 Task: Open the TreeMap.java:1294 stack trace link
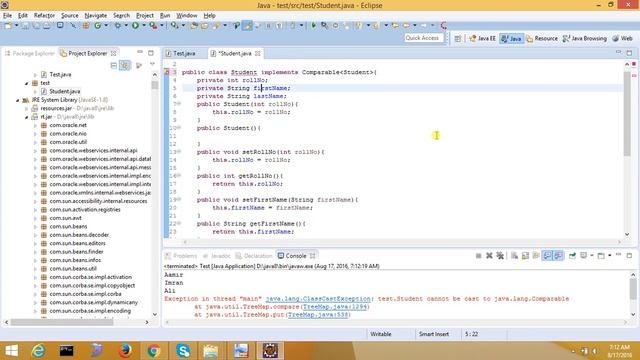[x=335, y=307]
